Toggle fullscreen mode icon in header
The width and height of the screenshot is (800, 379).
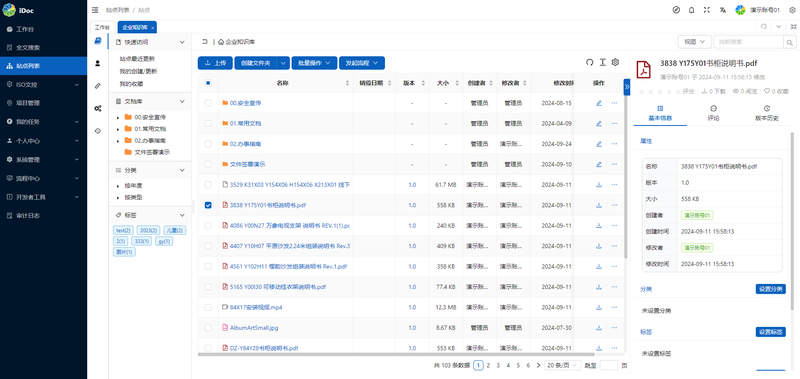coord(707,10)
